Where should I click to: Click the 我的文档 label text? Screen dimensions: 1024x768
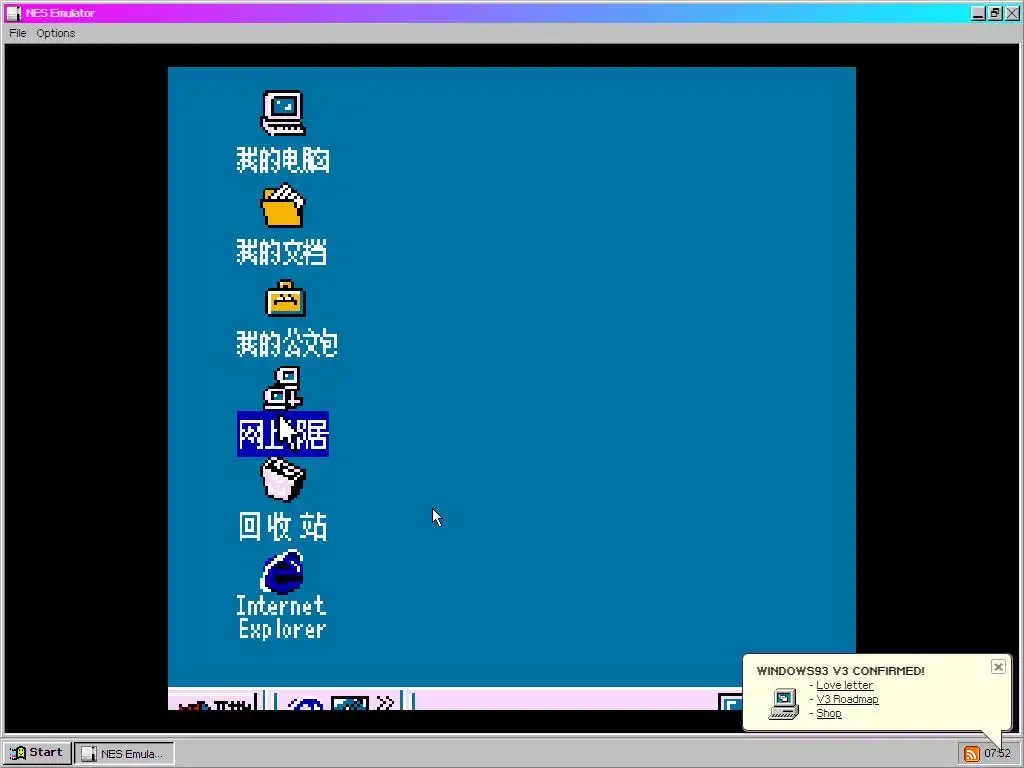tap(281, 252)
